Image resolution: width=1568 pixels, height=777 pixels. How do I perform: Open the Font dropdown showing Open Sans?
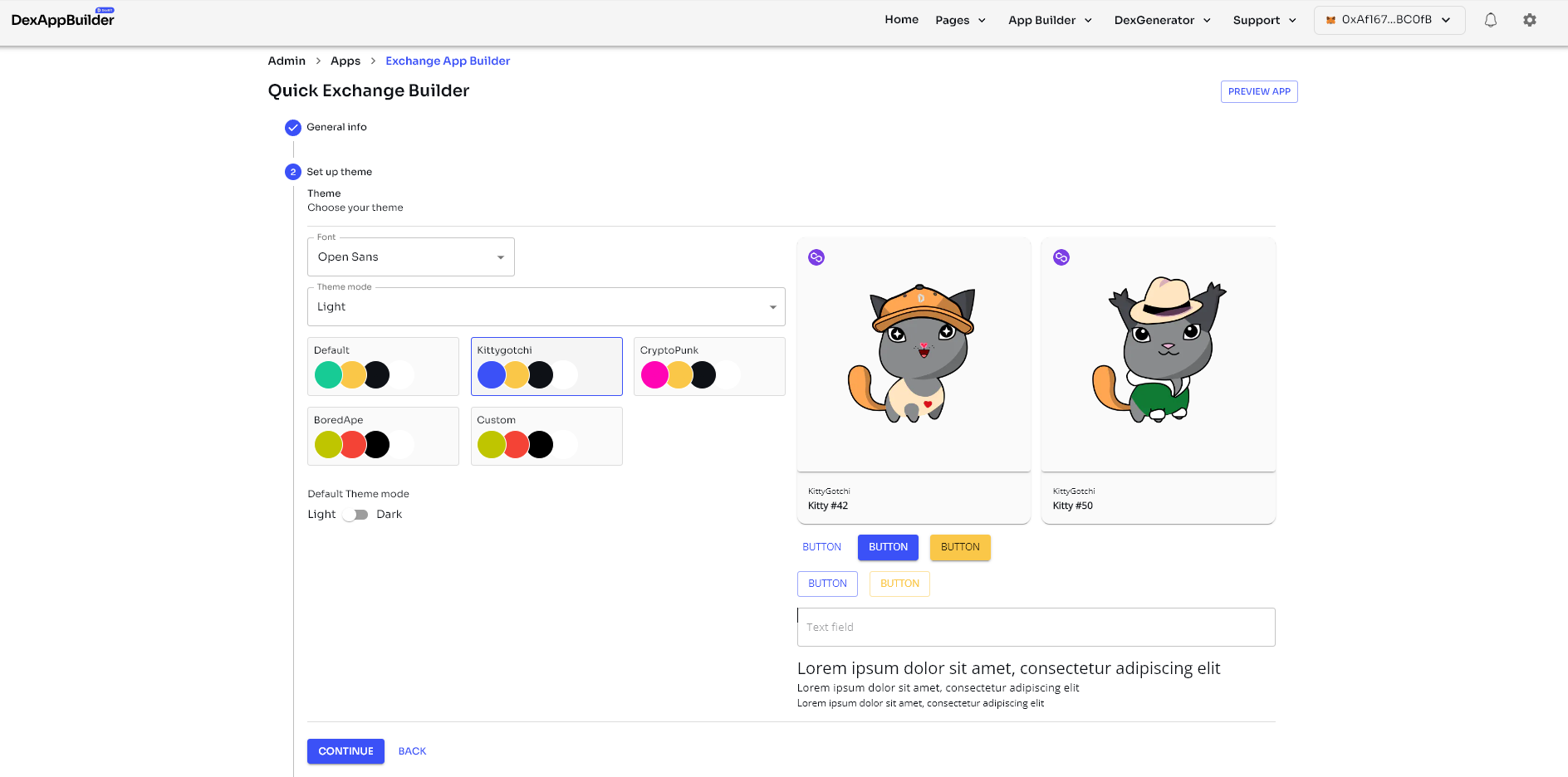click(x=410, y=257)
